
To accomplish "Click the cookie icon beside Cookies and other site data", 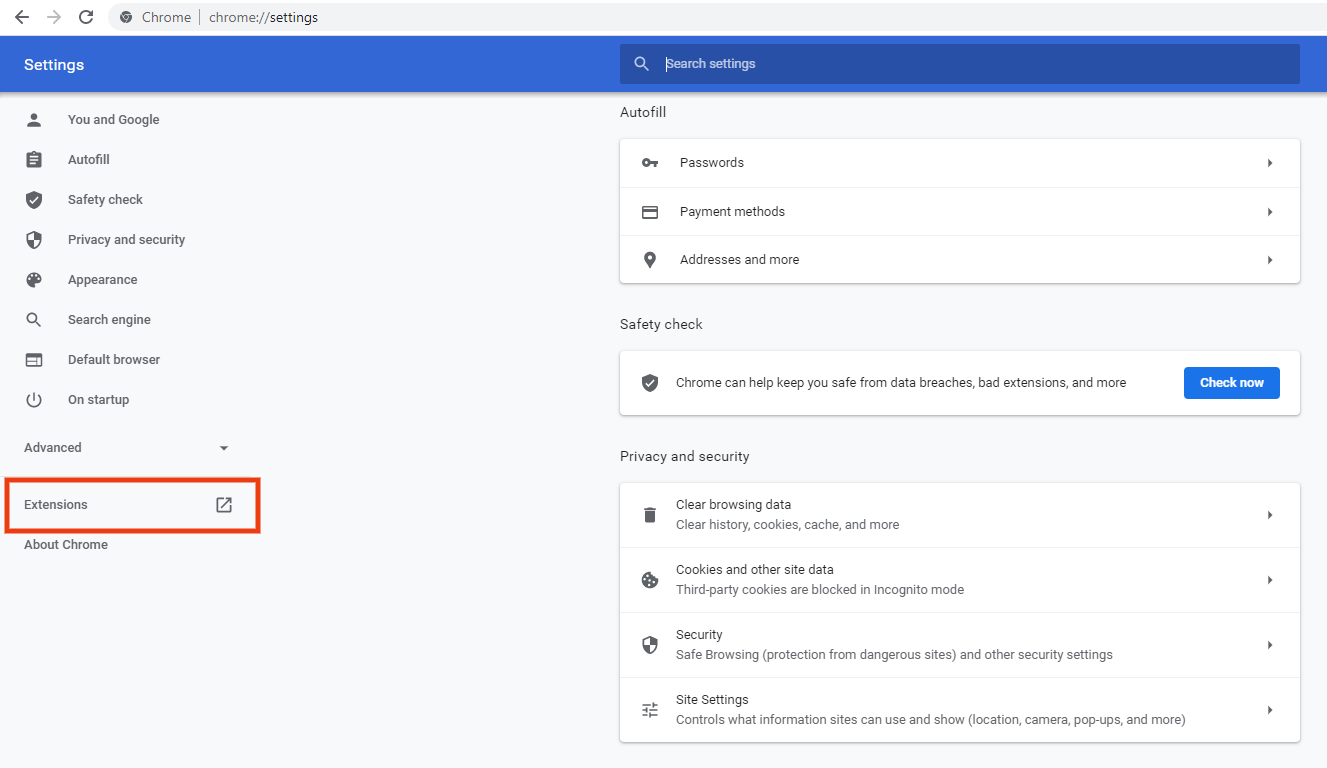I will [x=650, y=579].
